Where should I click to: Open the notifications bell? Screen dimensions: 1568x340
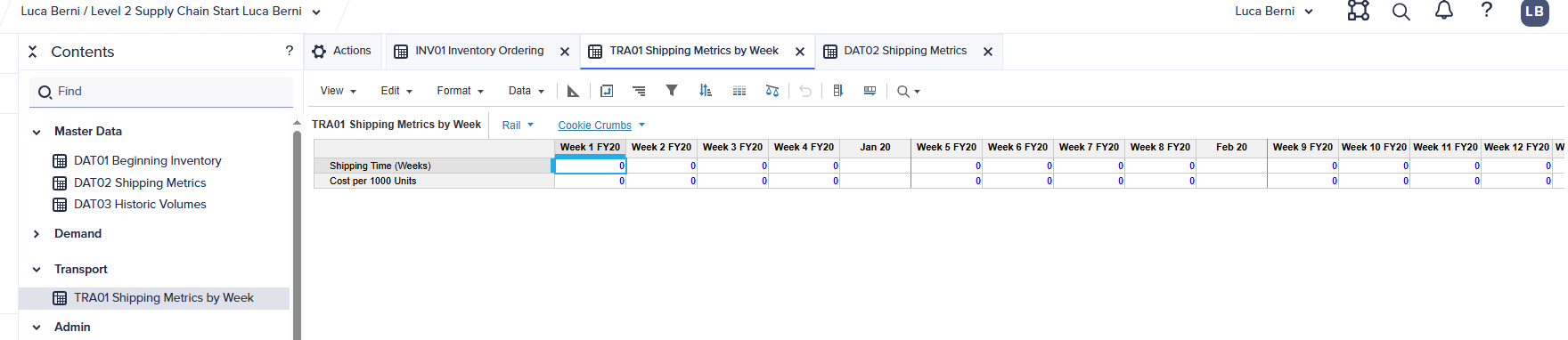[1444, 11]
